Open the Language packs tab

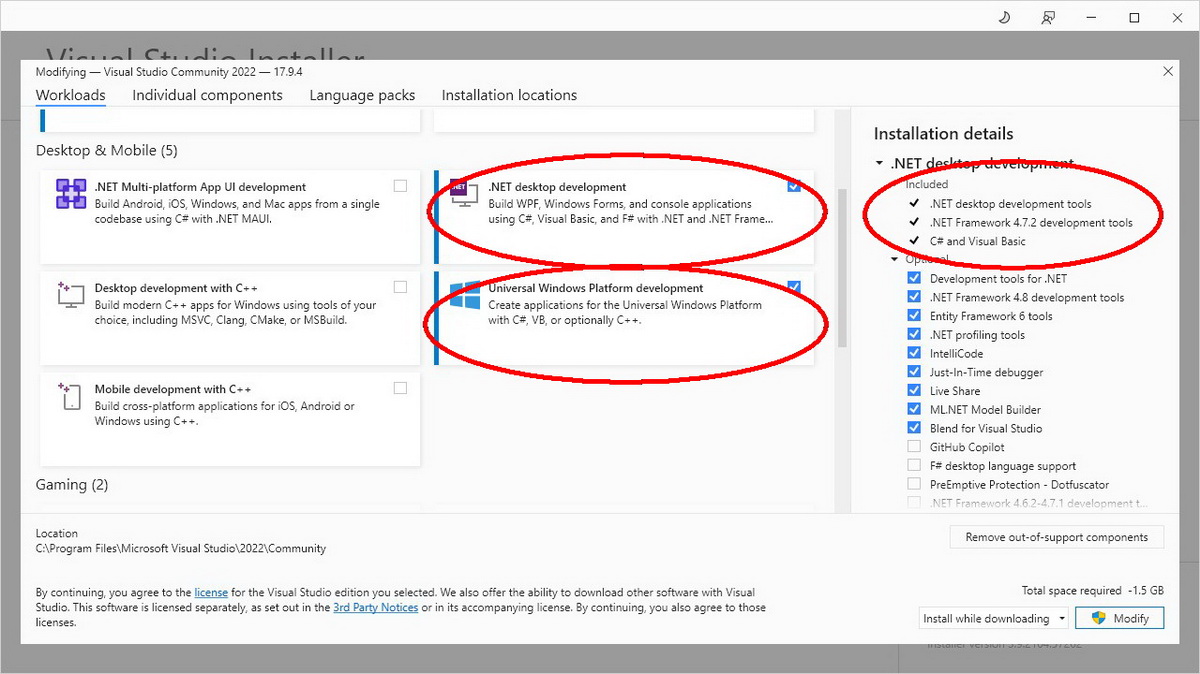click(362, 95)
